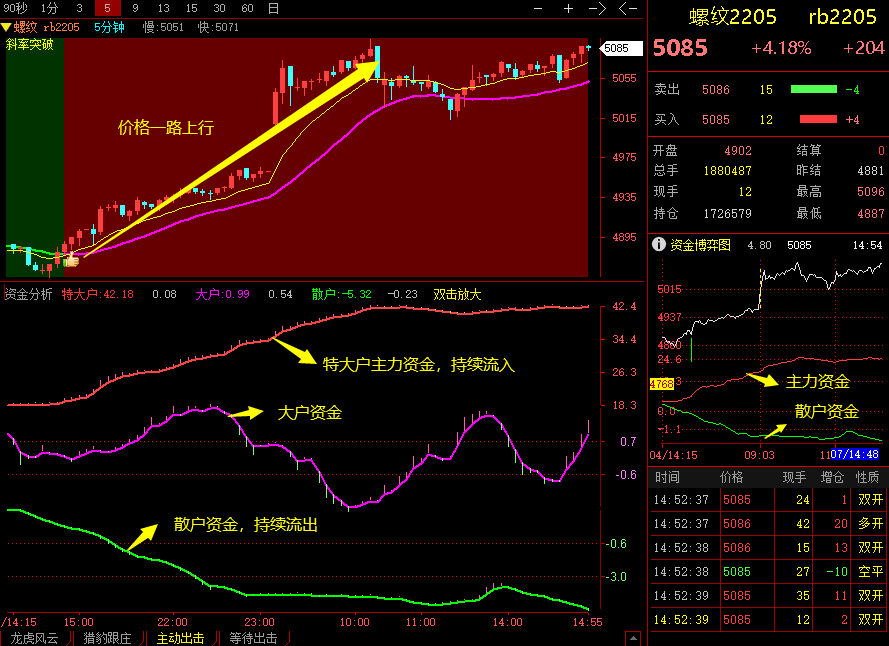Switch to the daily 日 chart

click(x=273, y=8)
